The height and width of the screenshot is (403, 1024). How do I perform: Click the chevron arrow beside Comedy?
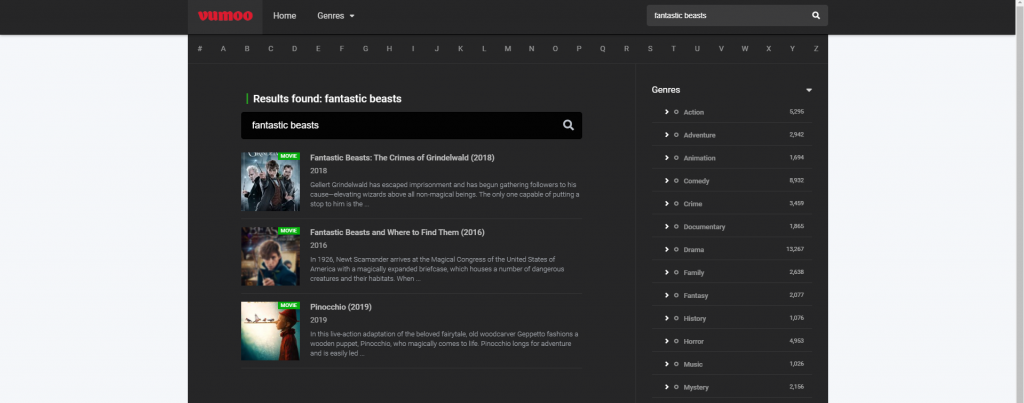tap(667, 180)
